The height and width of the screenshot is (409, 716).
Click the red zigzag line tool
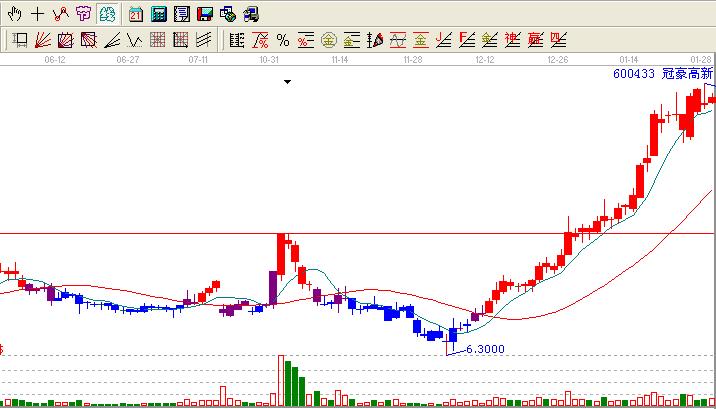click(60, 14)
